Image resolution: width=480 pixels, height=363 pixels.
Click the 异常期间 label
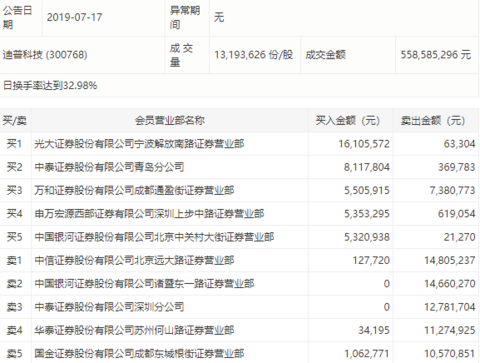click(x=185, y=17)
